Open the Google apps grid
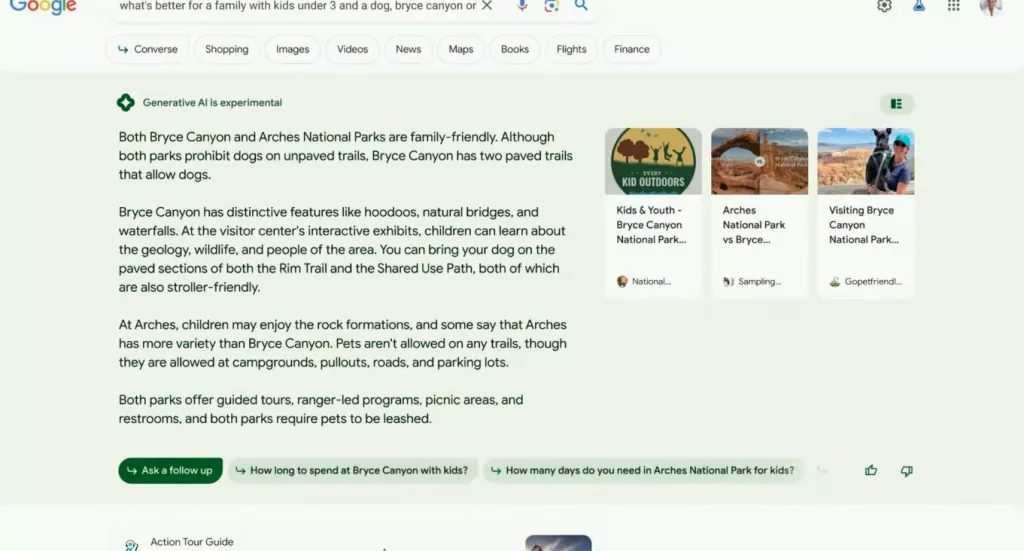The width and height of the screenshot is (1024, 551). pyautogui.click(x=954, y=6)
